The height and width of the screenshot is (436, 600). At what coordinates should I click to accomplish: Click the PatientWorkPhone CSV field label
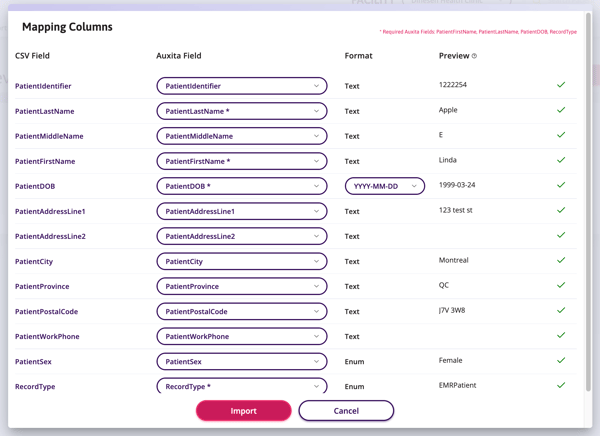(47, 336)
